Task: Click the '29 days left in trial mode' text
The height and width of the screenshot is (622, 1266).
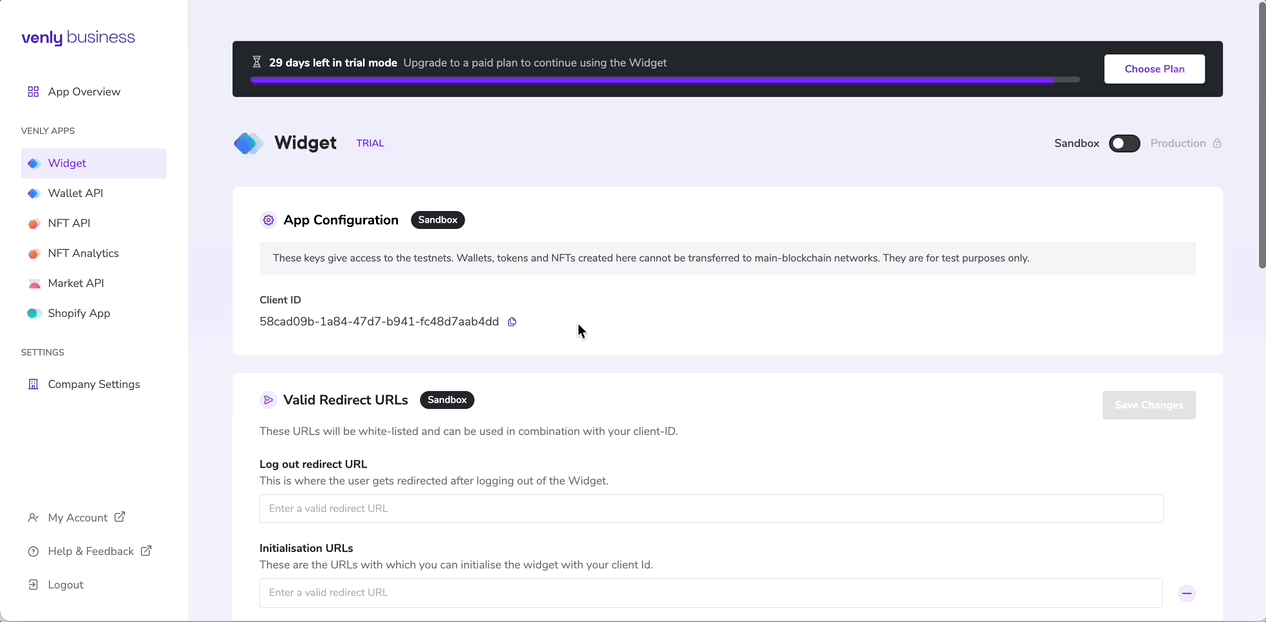Action: (333, 62)
